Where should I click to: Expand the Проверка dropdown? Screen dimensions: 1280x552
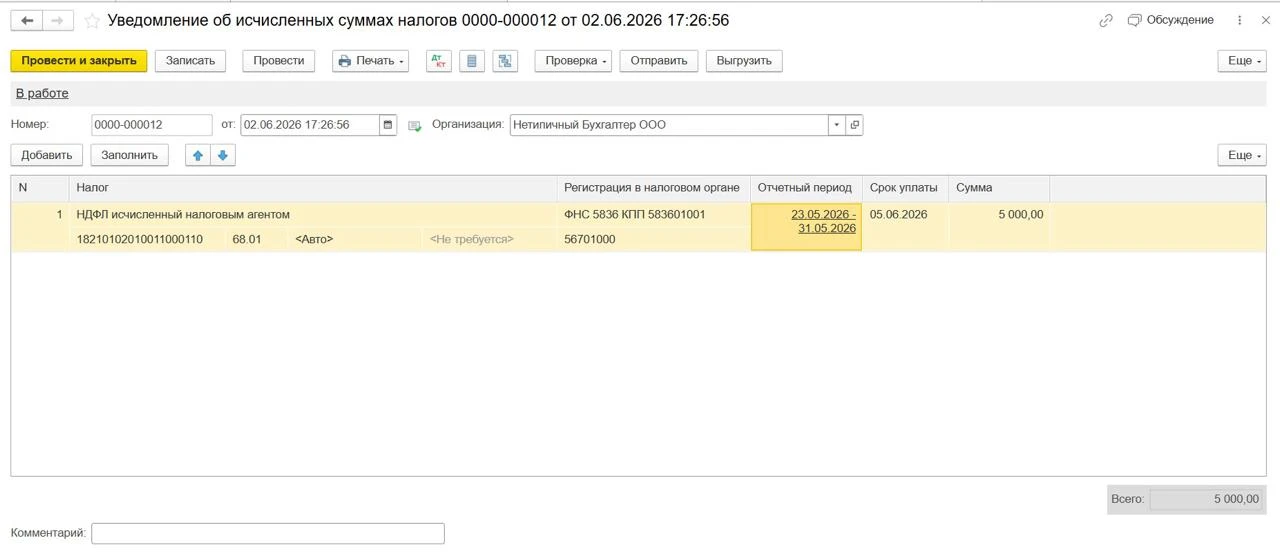click(573, 61)
